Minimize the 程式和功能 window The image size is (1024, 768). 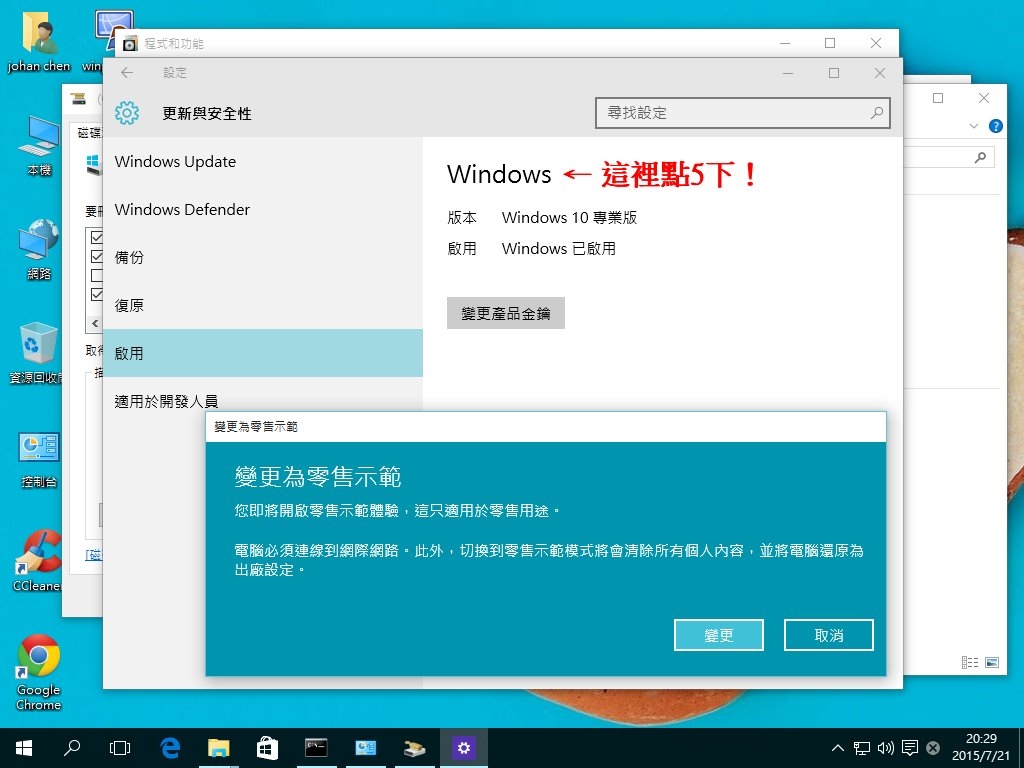[x=785, y=43]
